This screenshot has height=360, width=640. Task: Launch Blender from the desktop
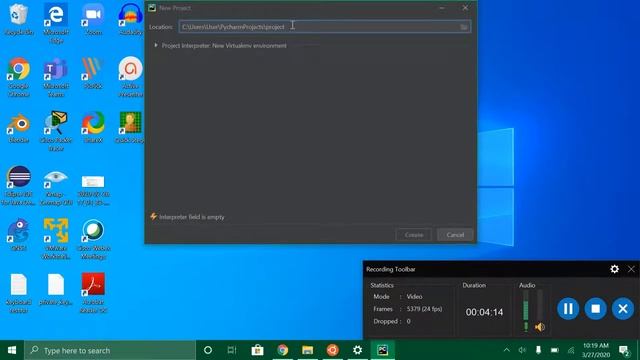[18, 127]
